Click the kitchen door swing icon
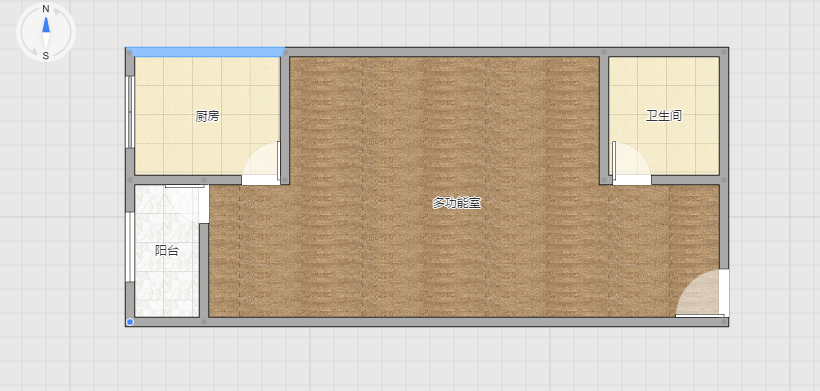Image resolution: width=820 pixels, height=391 pixels. [x=261, y=163]
